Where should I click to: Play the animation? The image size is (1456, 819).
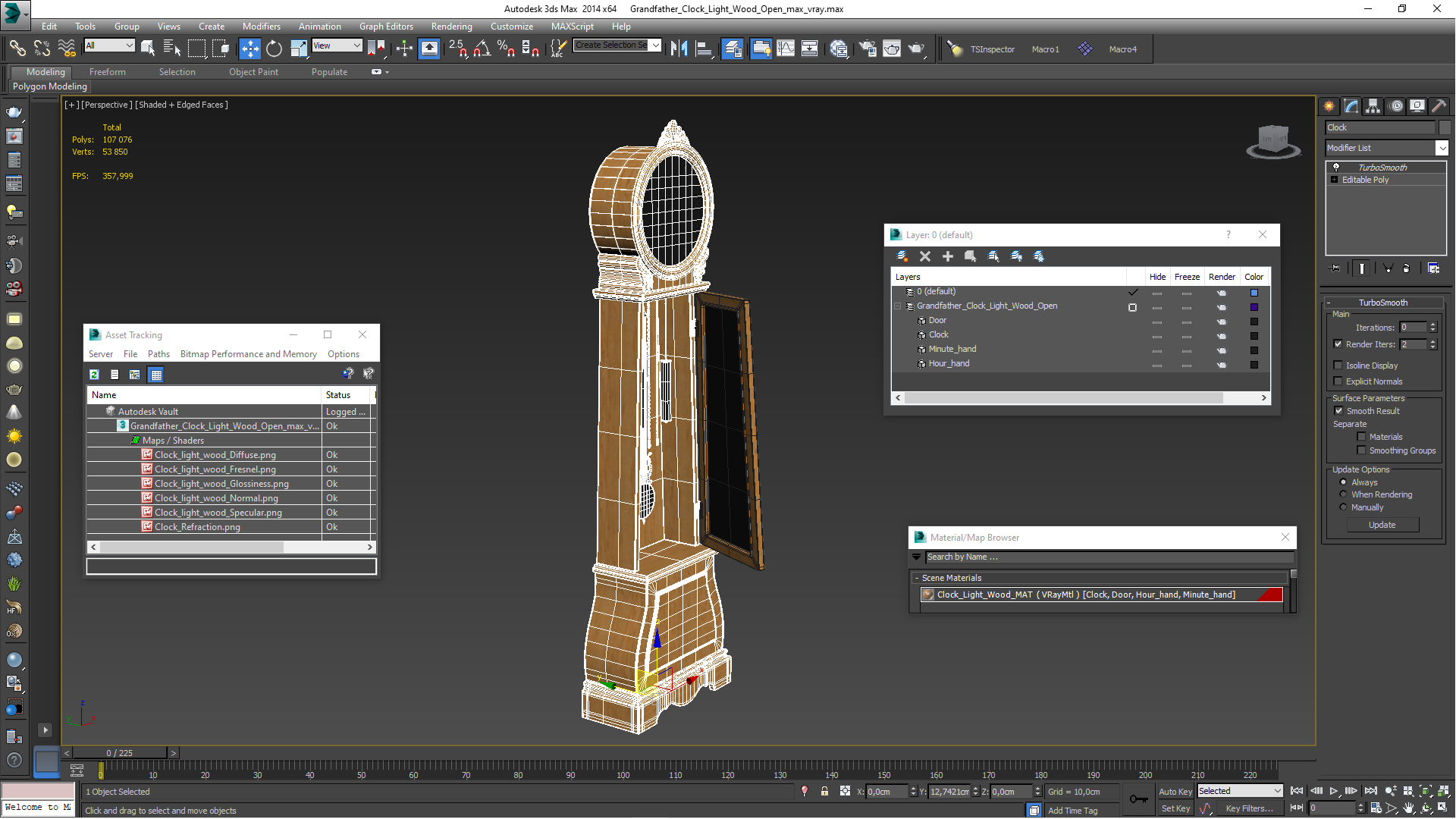pos(1334,791)
